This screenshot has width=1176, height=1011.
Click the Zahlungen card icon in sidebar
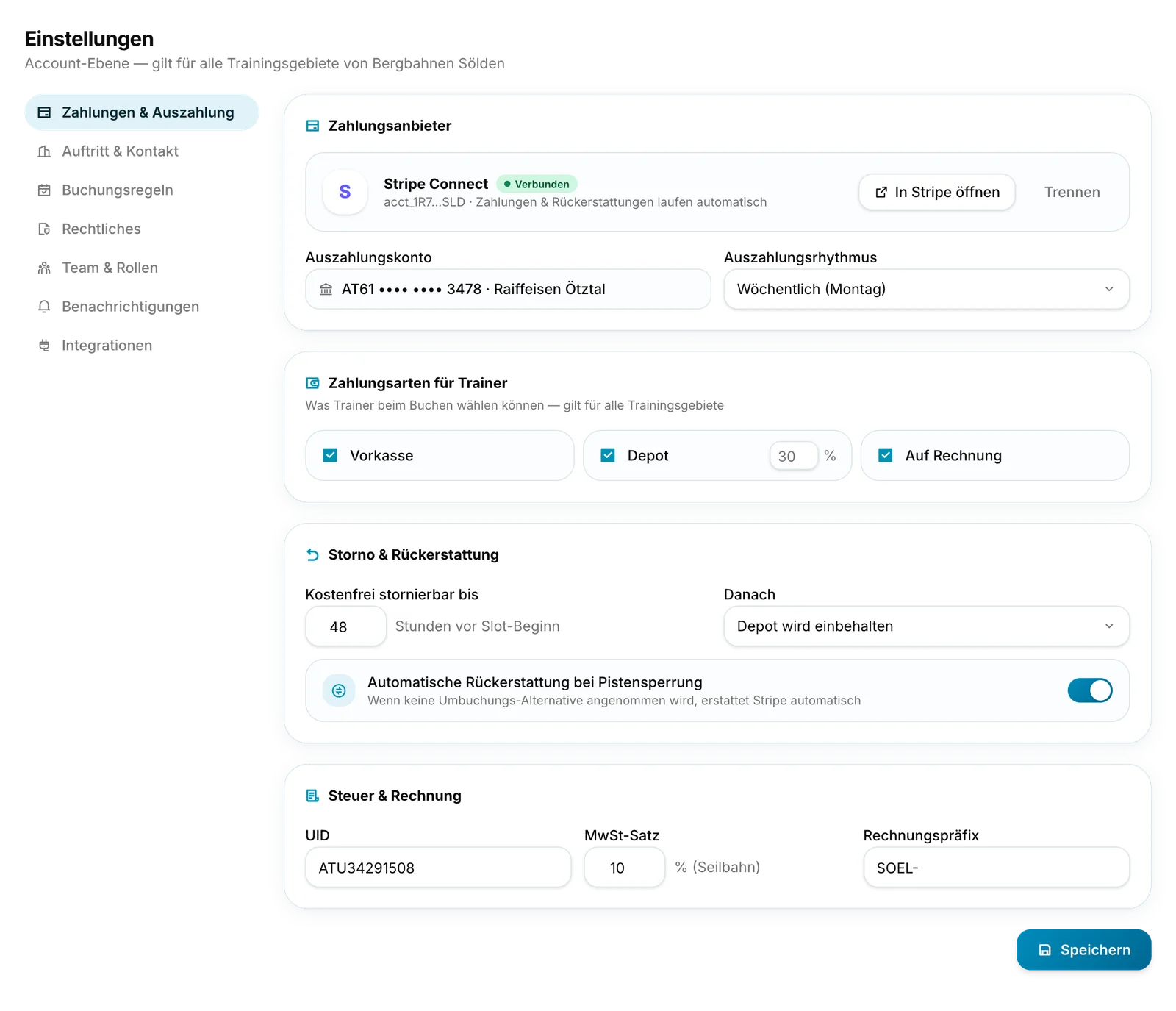(x=44, y=112)
